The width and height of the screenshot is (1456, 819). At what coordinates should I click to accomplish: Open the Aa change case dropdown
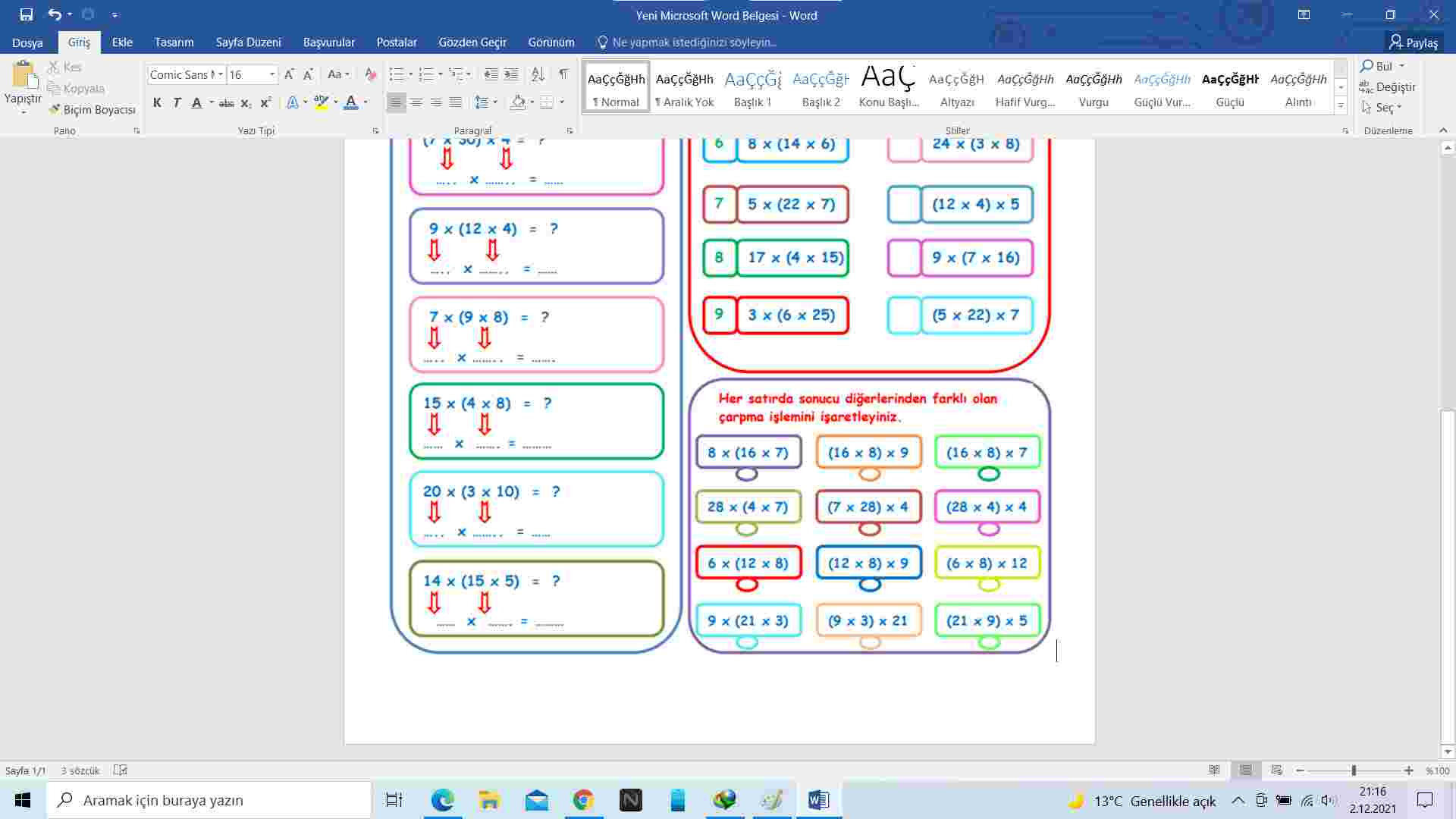pos(338,74)
